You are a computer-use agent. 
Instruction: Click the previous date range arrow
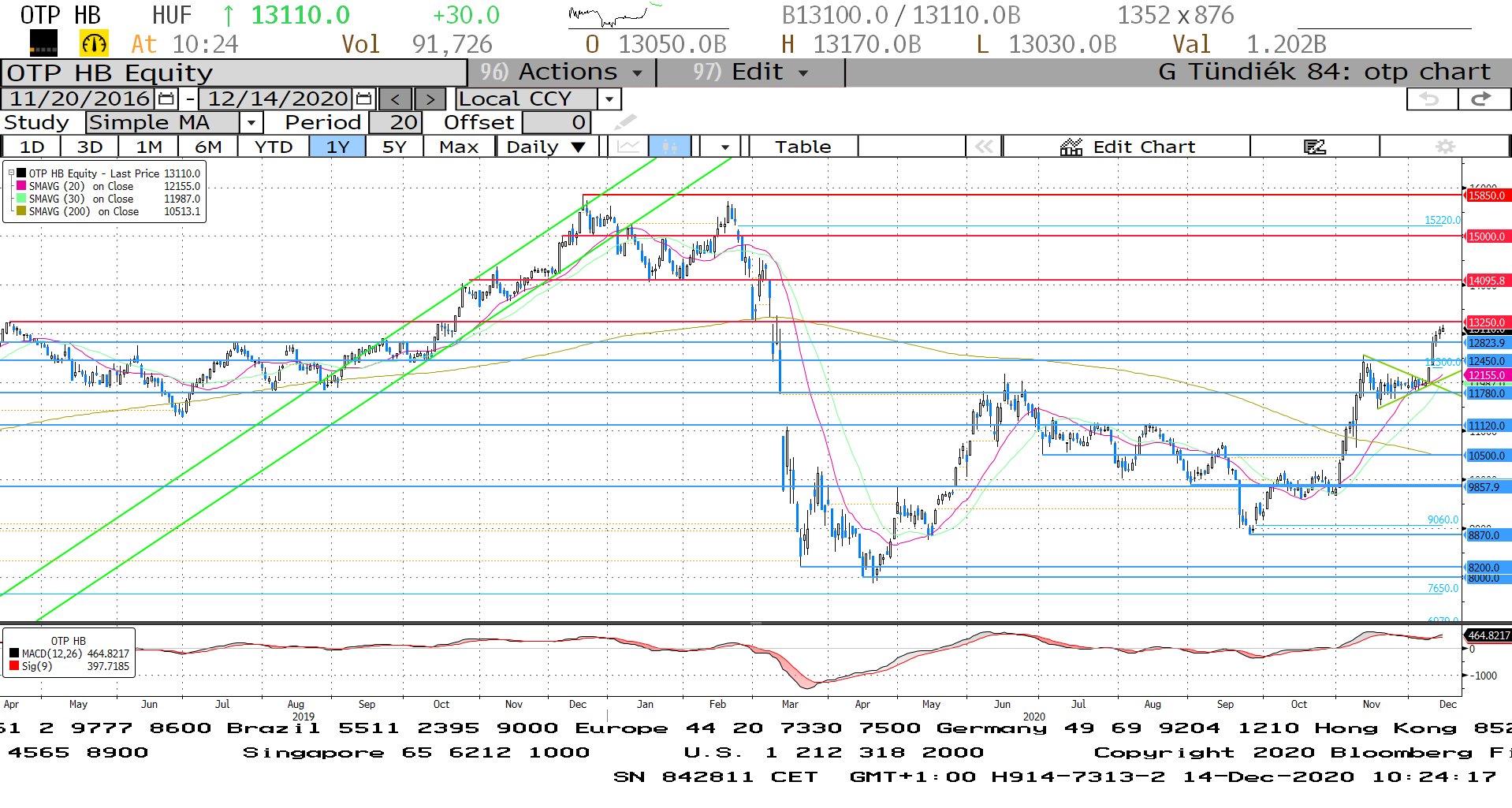pos(396,99)
